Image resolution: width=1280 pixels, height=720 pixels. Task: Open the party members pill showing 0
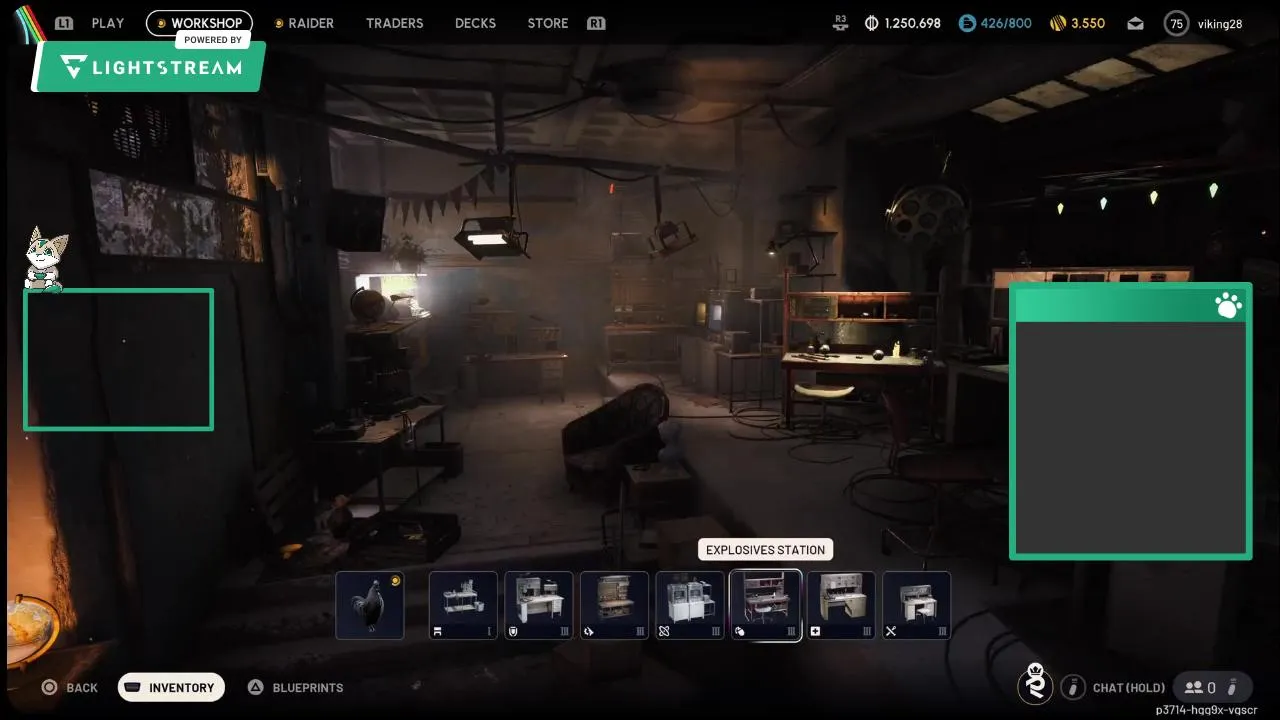[x=1212, y=687]
